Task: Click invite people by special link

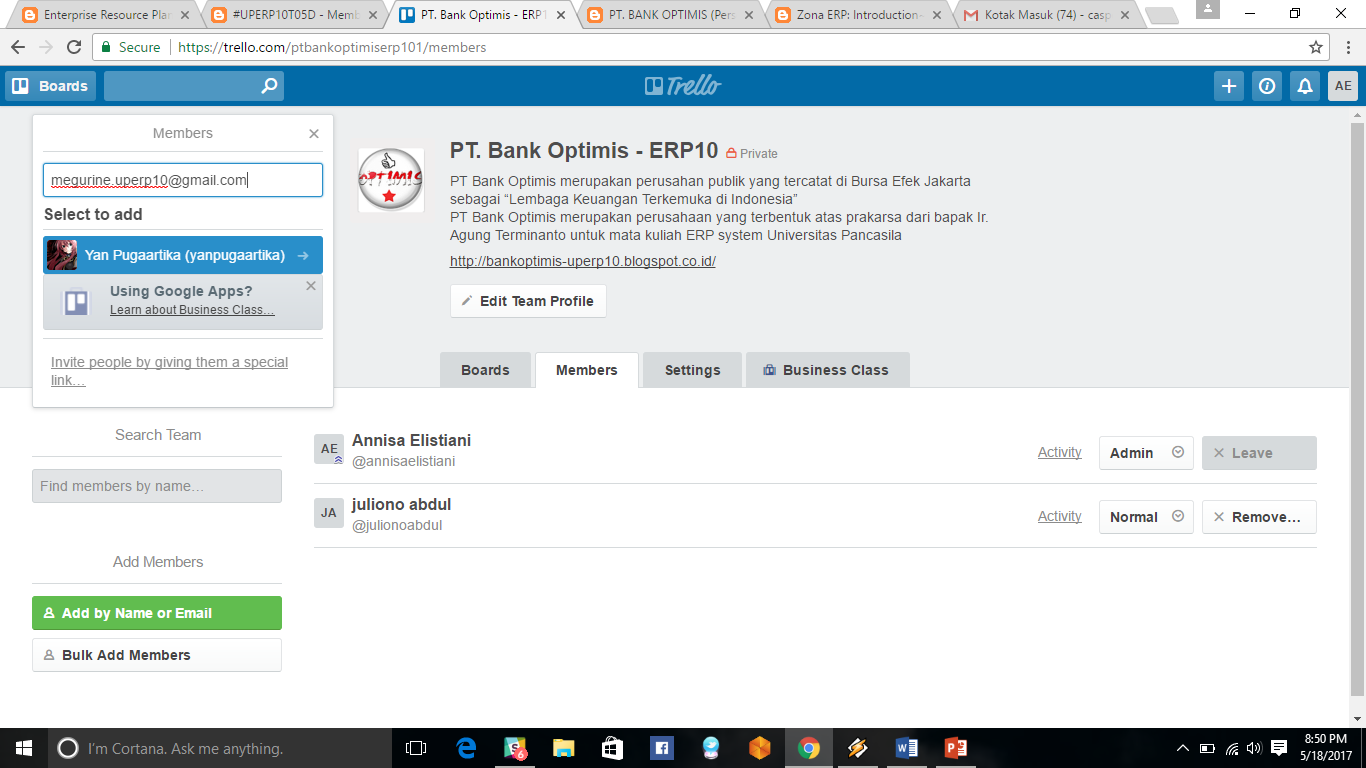Action: (x=169, y=371)
